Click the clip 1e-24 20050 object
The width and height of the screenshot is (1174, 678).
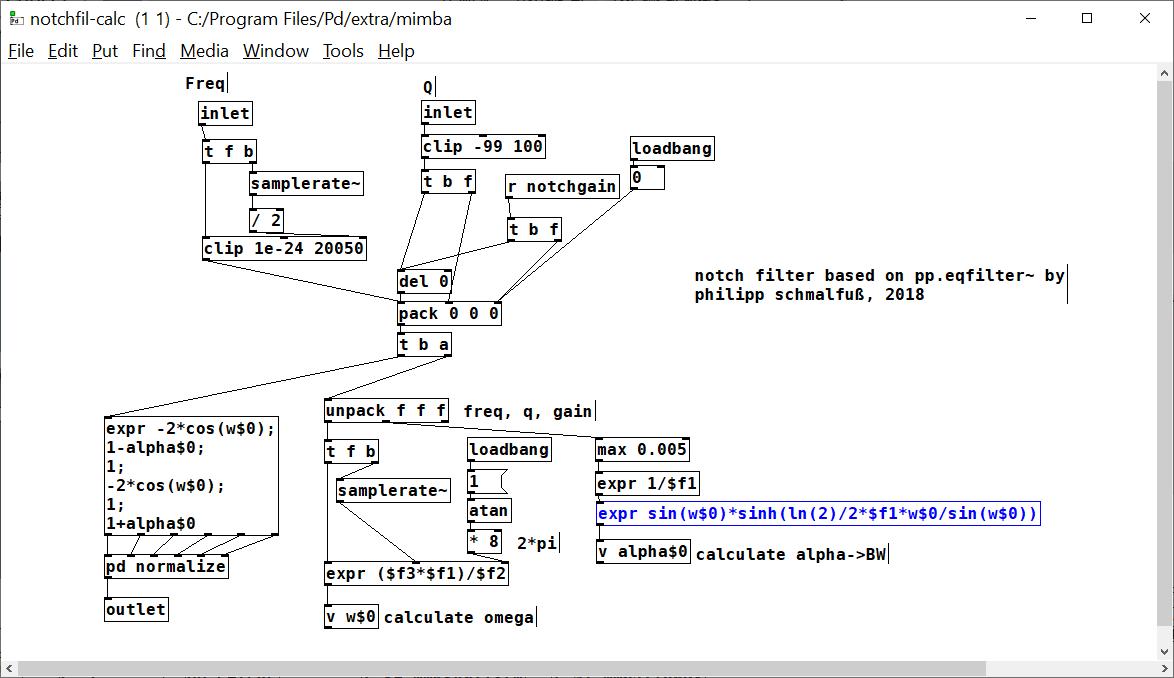point(284,249)
